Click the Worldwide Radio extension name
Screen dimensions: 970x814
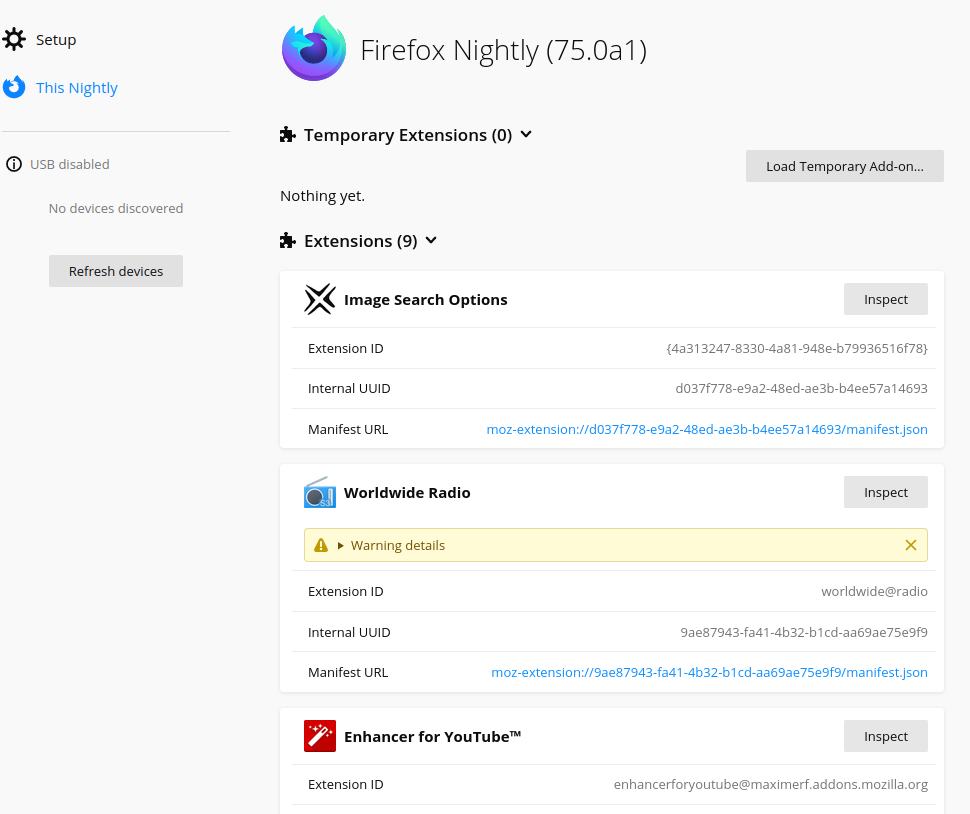pyautogui.click(x=407, y=492)
